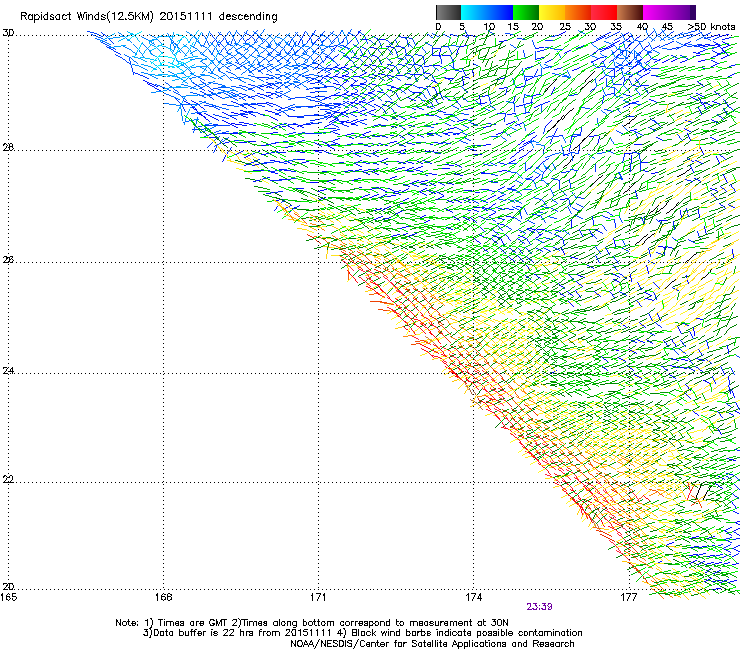
Task: Click the 'Times are GMT' note line
Action: (x=312, y=623)
